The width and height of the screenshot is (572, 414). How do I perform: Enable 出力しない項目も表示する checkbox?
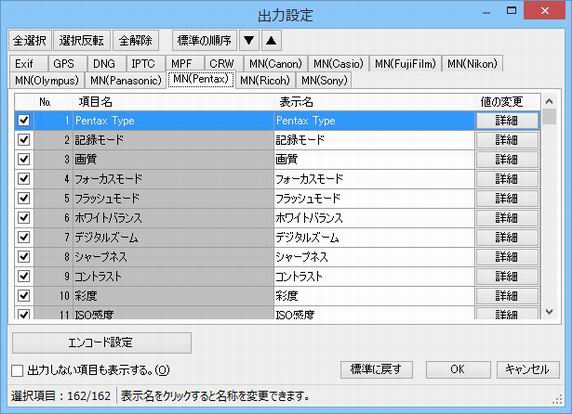[17, 371]
